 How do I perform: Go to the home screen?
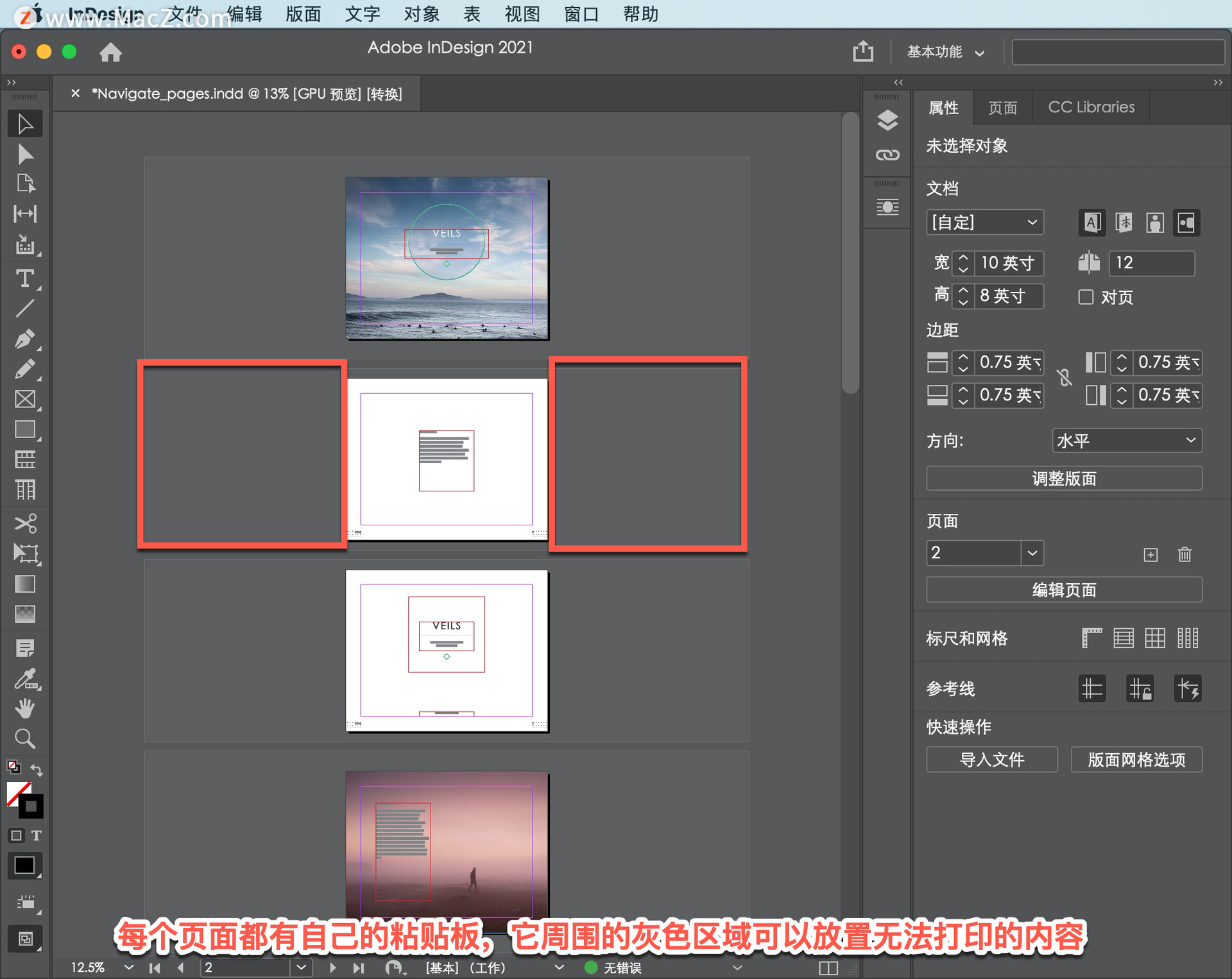pyautogui.click(x=110, y=52)
